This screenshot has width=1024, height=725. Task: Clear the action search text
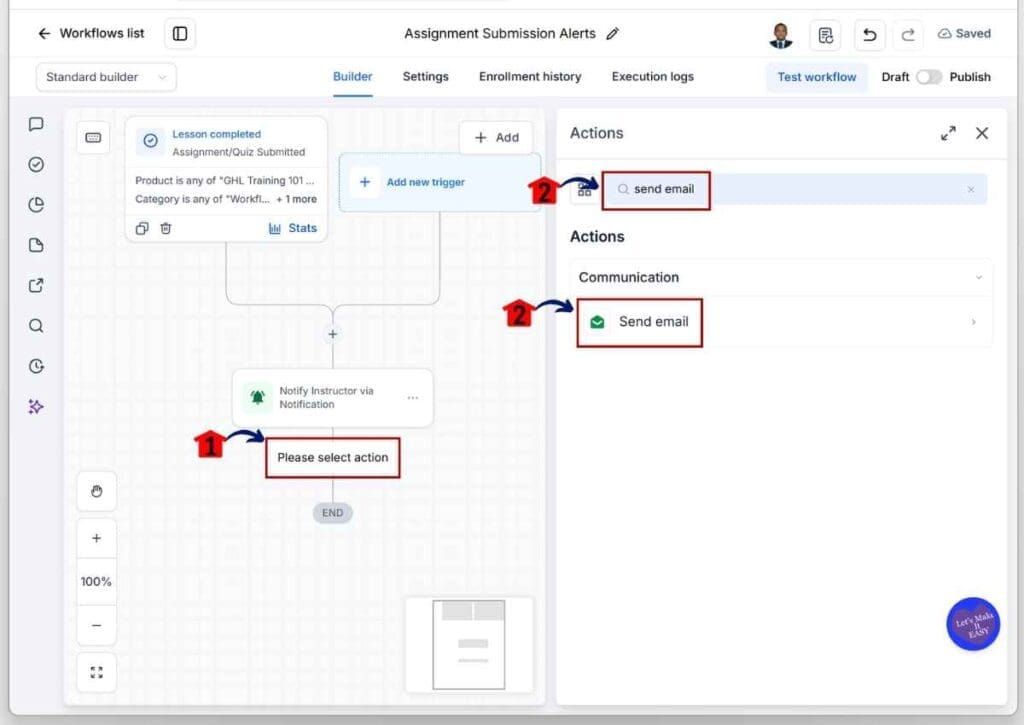point(970,189)
